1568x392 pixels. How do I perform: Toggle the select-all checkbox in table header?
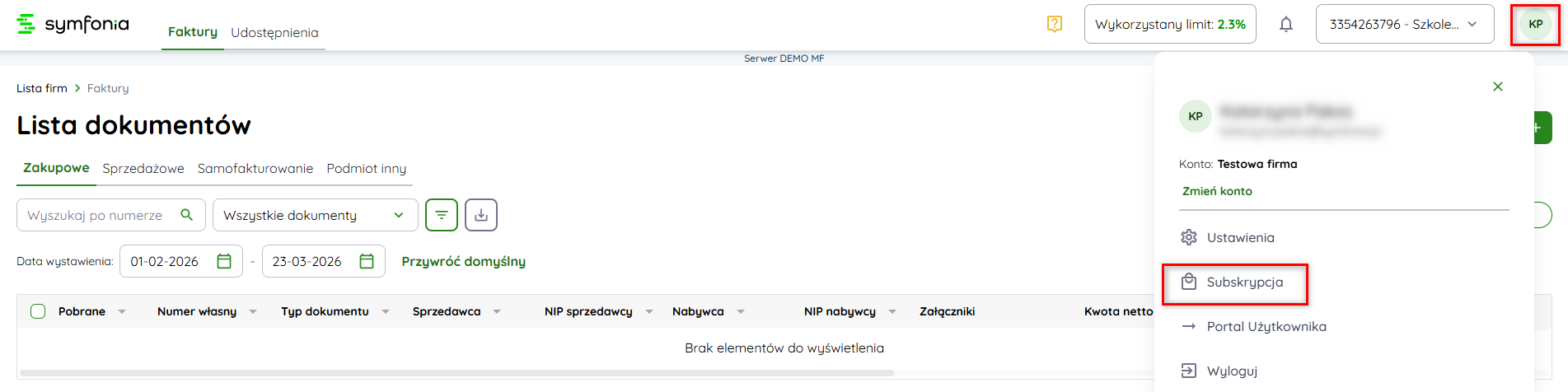pos(38,311)
